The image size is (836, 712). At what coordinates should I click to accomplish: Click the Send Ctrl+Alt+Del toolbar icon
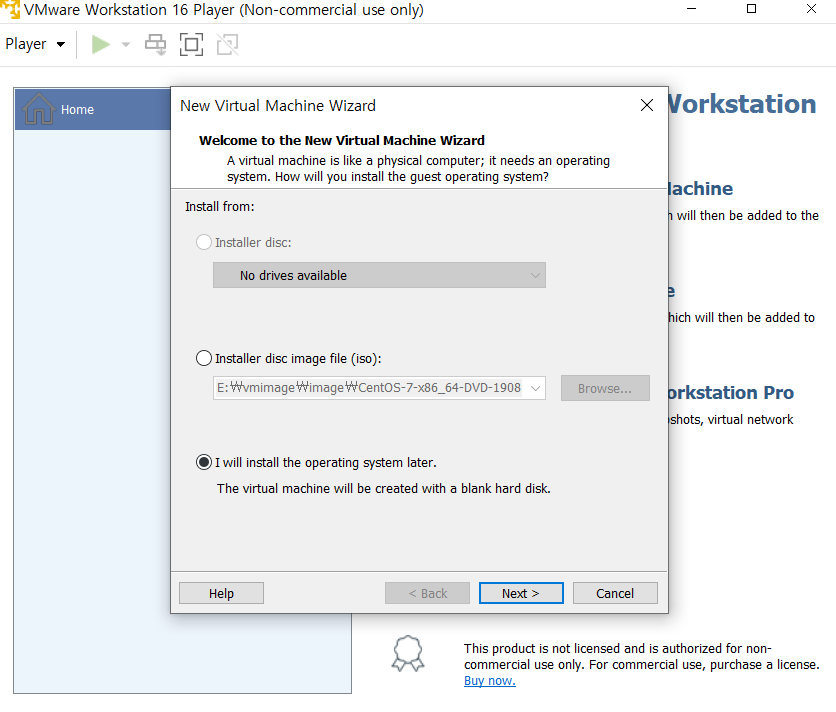click(x=156, y=44)
